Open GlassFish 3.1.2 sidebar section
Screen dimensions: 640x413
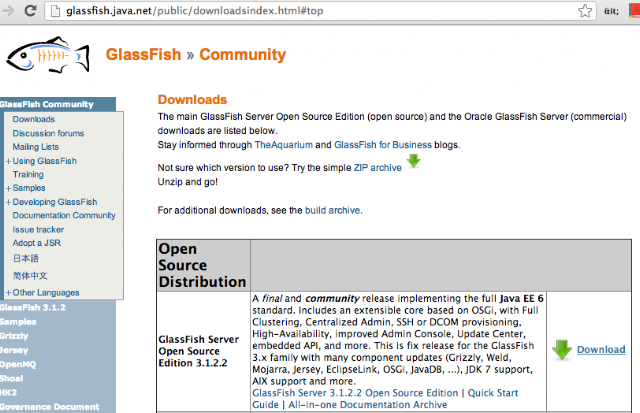tap(33, 307)
